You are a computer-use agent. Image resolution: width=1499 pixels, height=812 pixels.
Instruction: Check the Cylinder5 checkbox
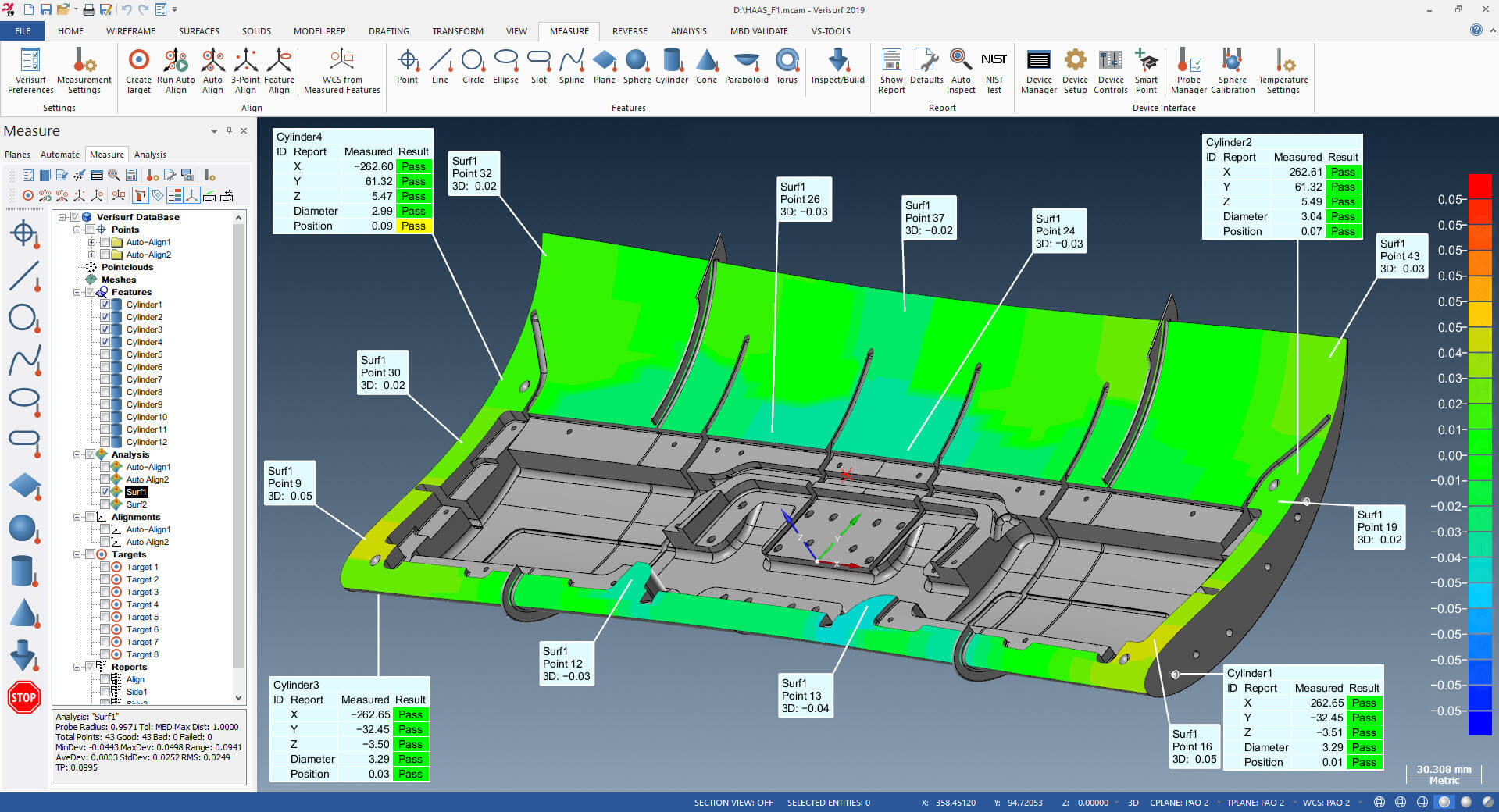pos(105,354)
